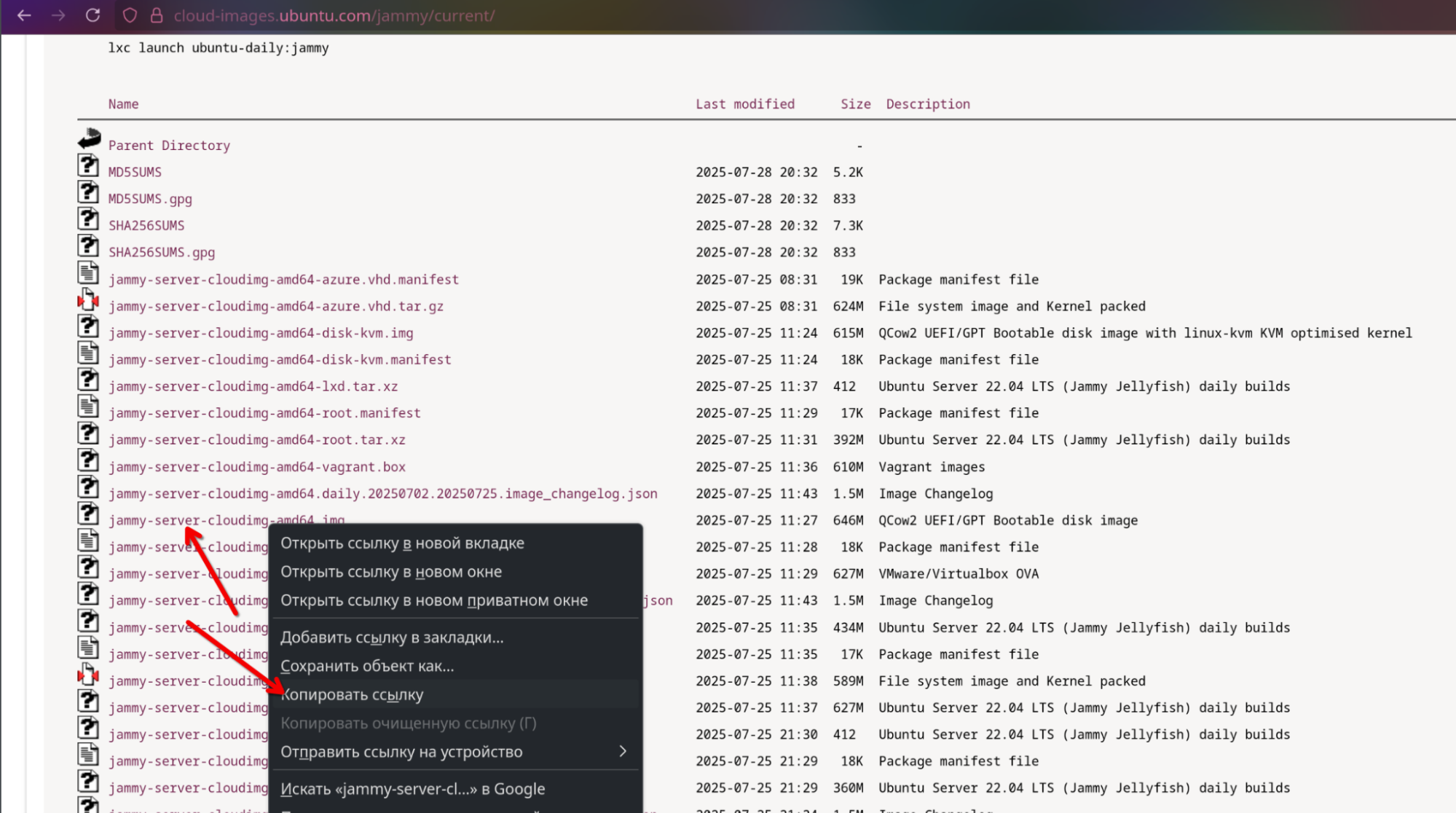Sort the listing by Description
Viewport: 1456px width, 813px height.
click(x=928, y=104)
